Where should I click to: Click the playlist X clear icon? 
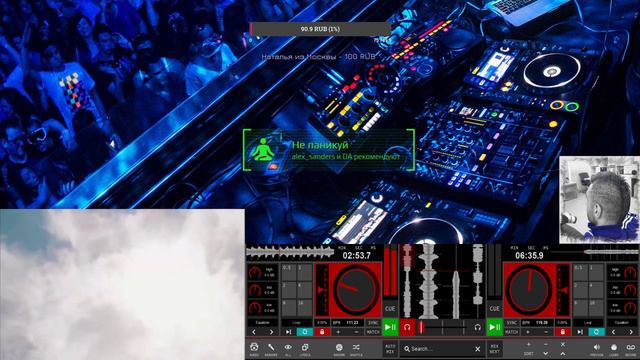click(x=563, y=344)
